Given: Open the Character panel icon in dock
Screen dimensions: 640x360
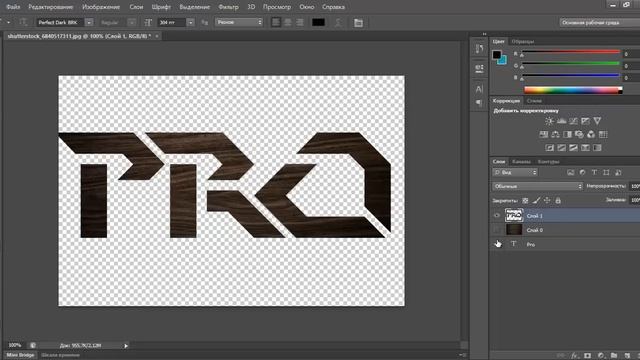Looking at the screenshot, I should coord(479,89).
